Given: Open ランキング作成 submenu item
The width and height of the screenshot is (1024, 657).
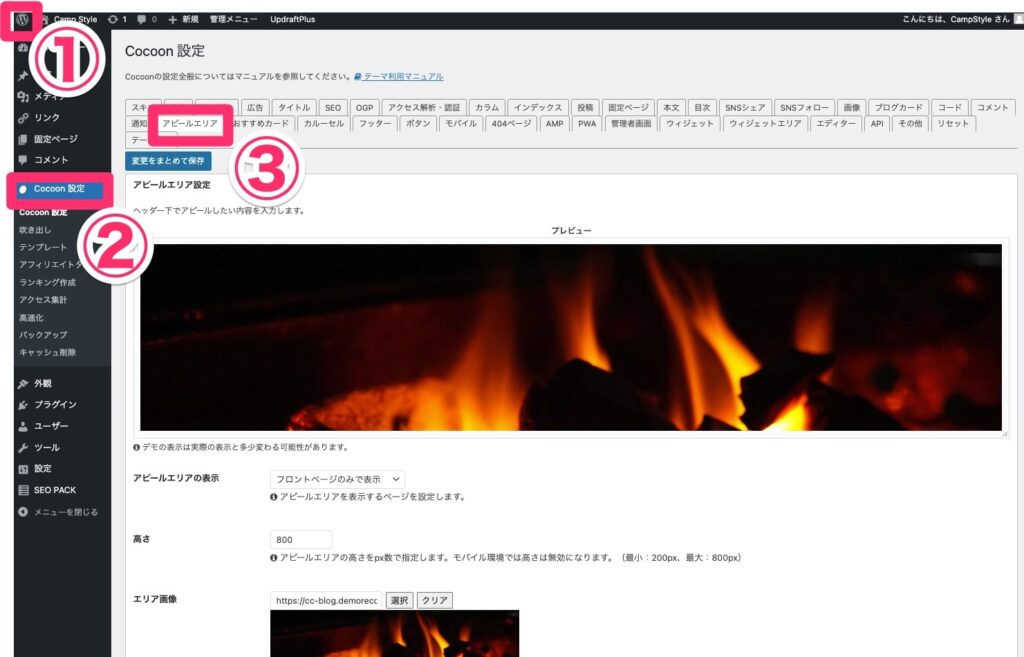Looking at the screenshot, I should [48, 283].
